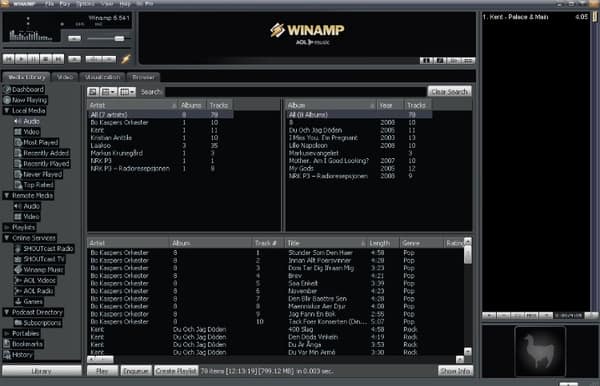
Task: Sort tracks by the Length column header
Action: [383, 243]
